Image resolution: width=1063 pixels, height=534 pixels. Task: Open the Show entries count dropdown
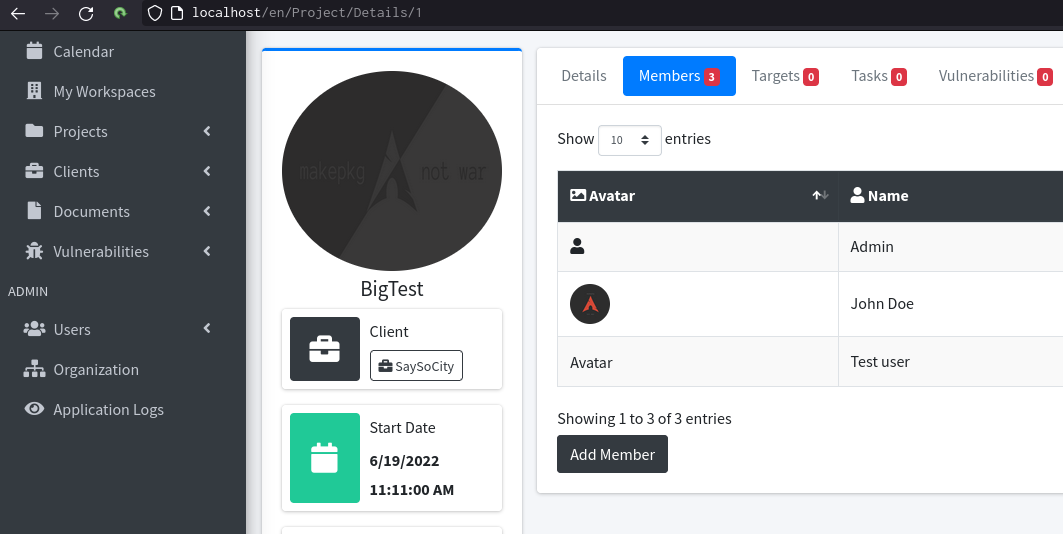tap(629, 140)
